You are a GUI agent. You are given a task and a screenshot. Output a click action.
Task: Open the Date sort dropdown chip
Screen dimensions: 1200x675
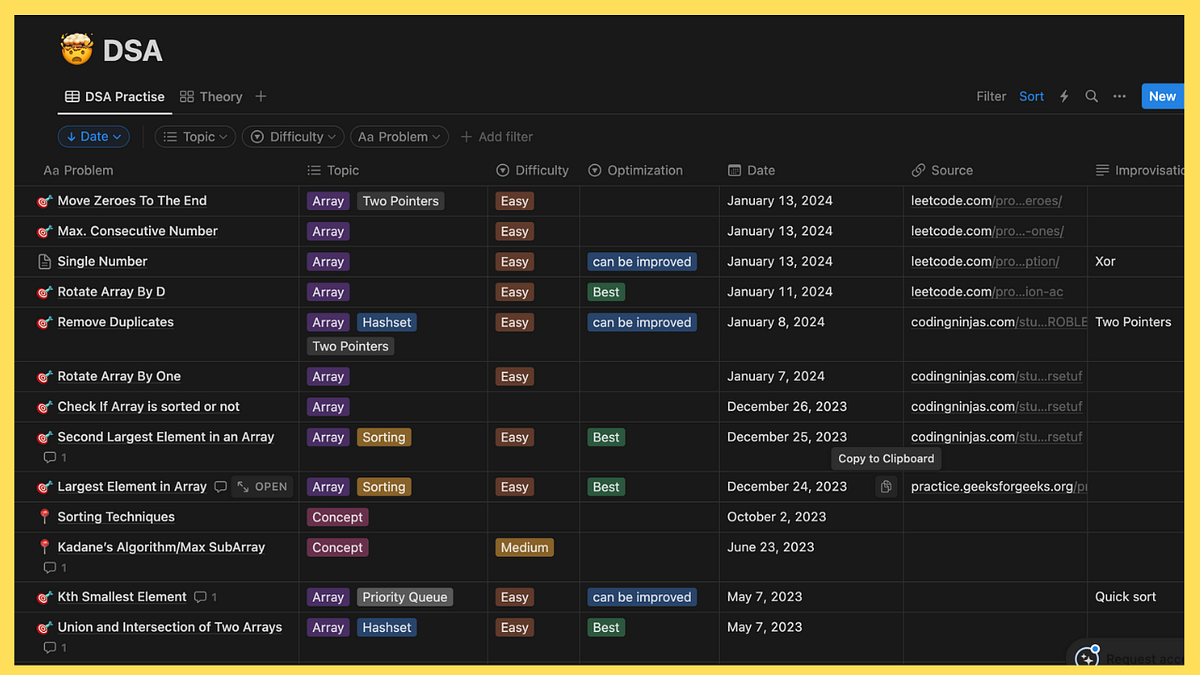93,136
